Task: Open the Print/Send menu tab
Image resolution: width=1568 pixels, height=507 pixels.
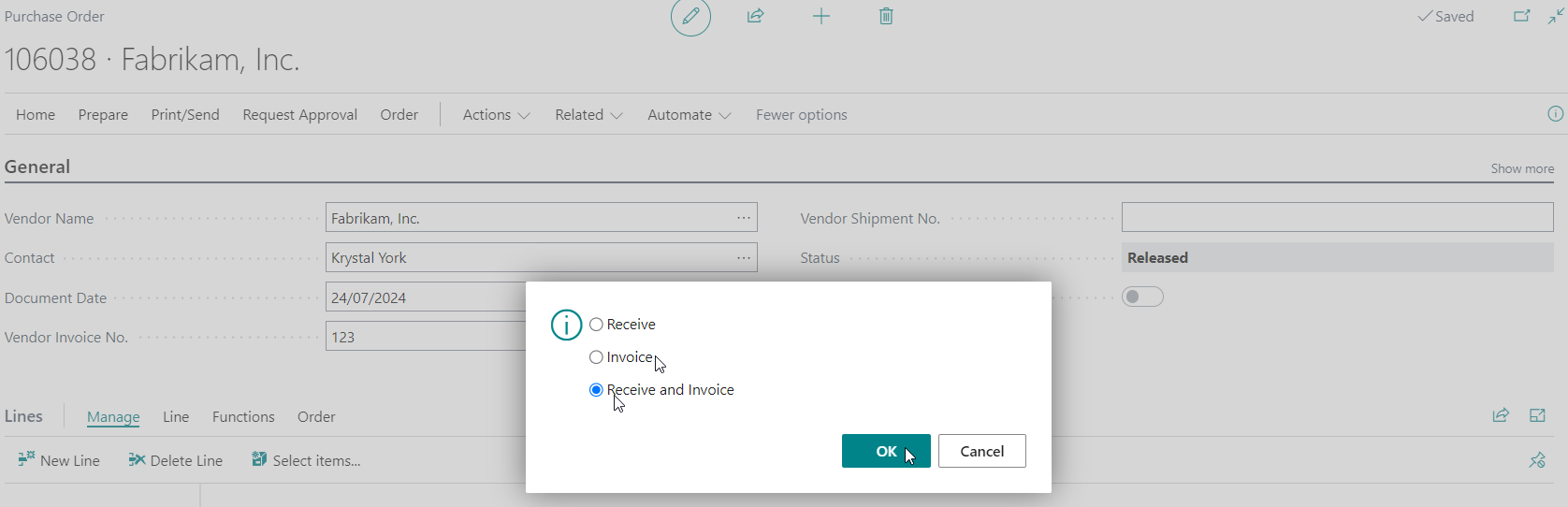Action: pyautogui.click(x=185, y=114)
